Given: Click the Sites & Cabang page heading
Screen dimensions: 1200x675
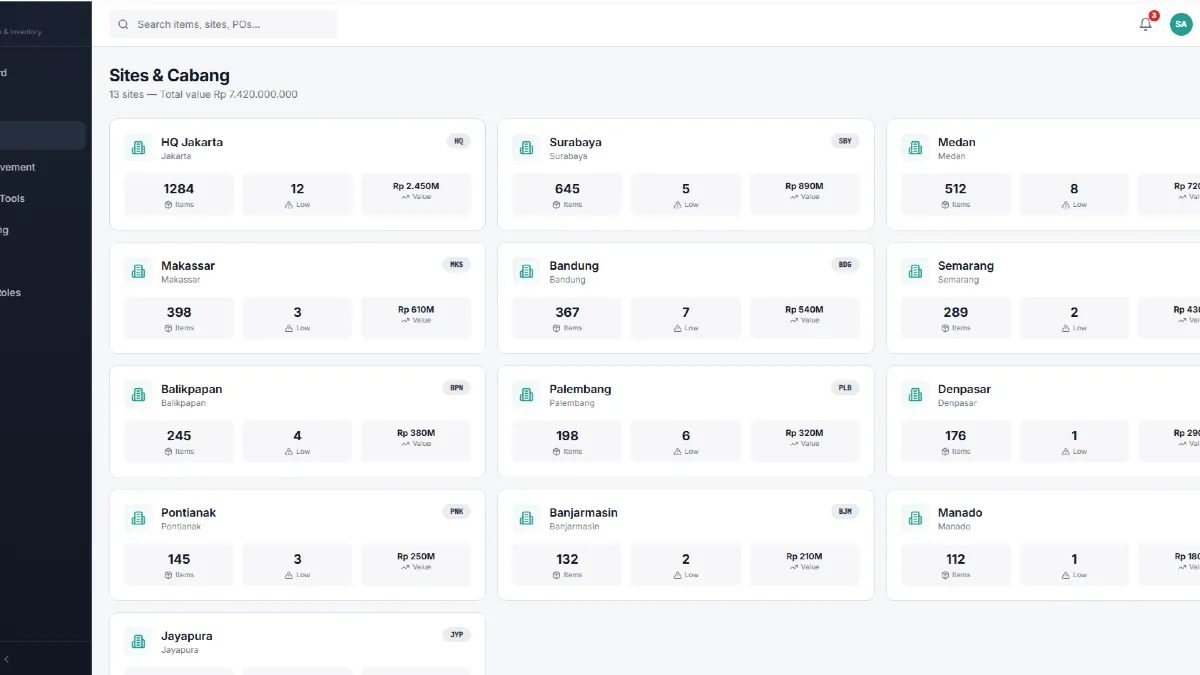Looking at the screenshot, I should pyautogui.click(x=170, y=75).
